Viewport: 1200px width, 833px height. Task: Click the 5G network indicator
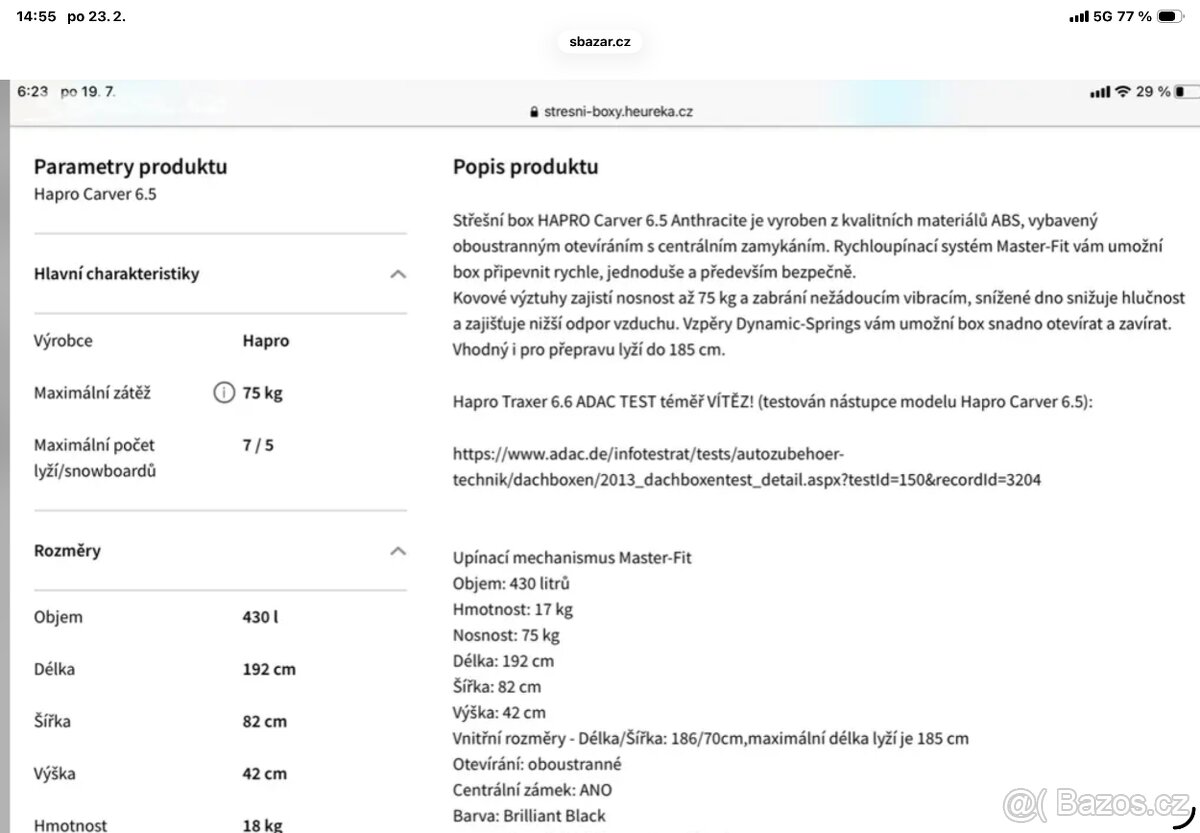click(x=1105, y=17)
